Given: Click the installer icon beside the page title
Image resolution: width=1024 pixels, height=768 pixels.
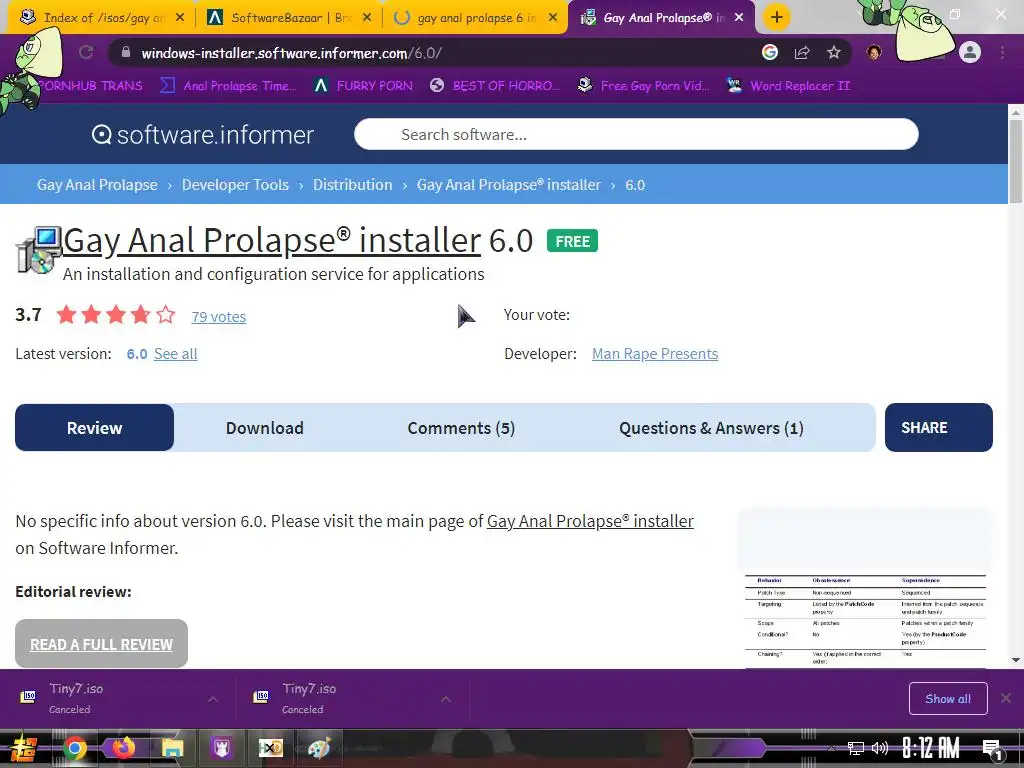Looking at the screenshot, I should pos(38,249).
